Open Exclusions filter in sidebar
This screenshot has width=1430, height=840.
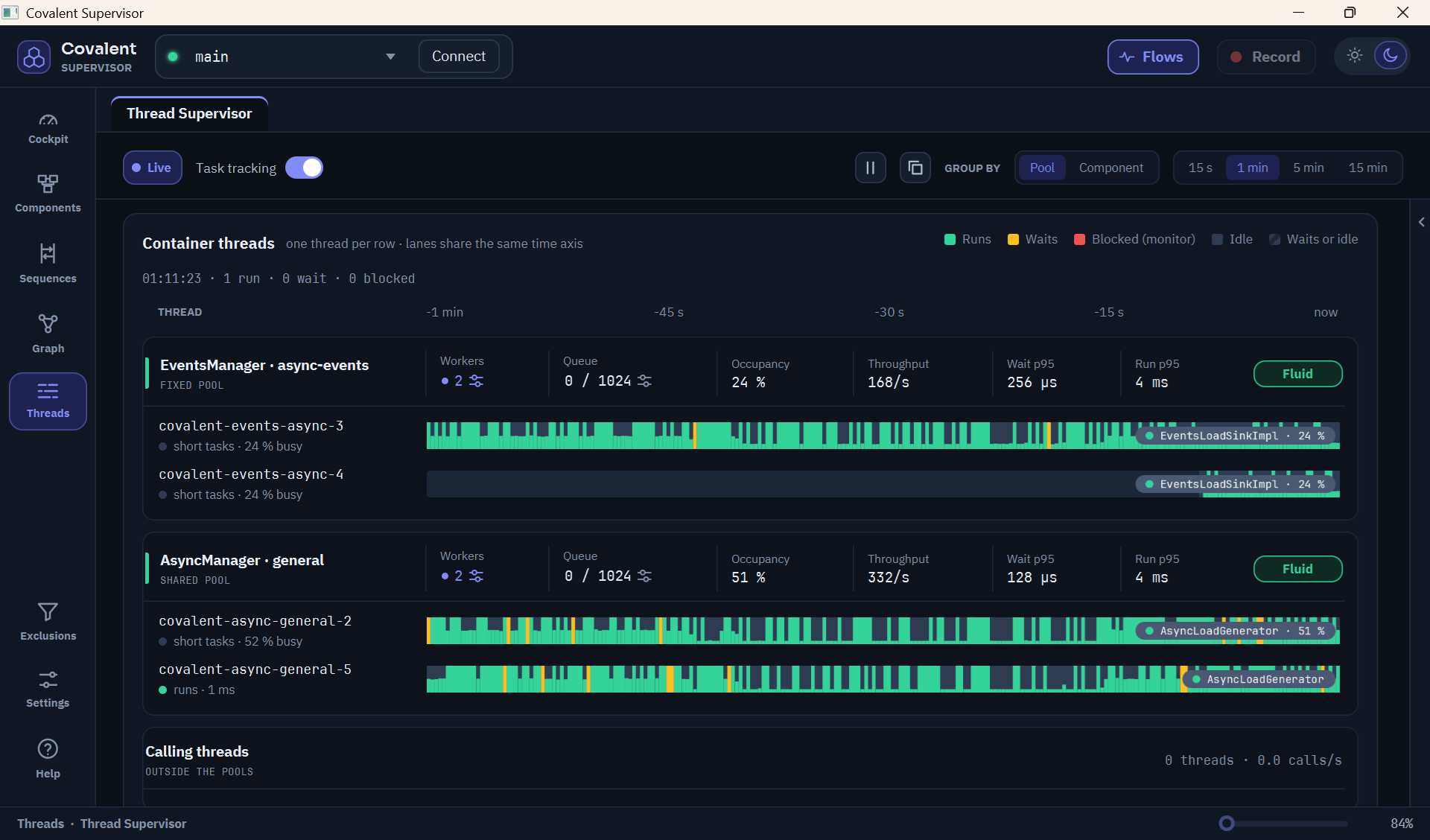point(48,621)
